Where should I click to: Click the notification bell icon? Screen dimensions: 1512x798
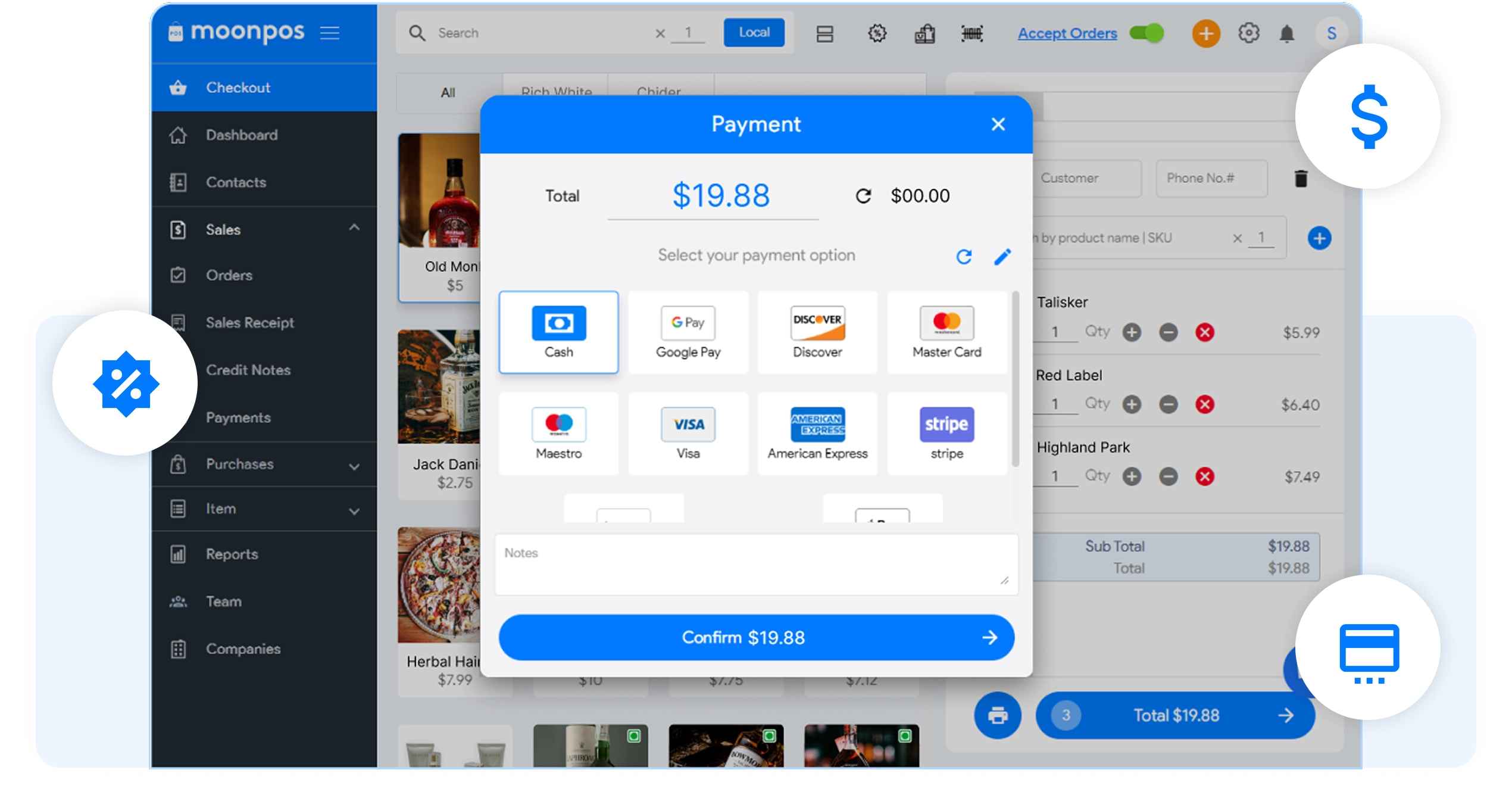click(x=1287, y=33)
